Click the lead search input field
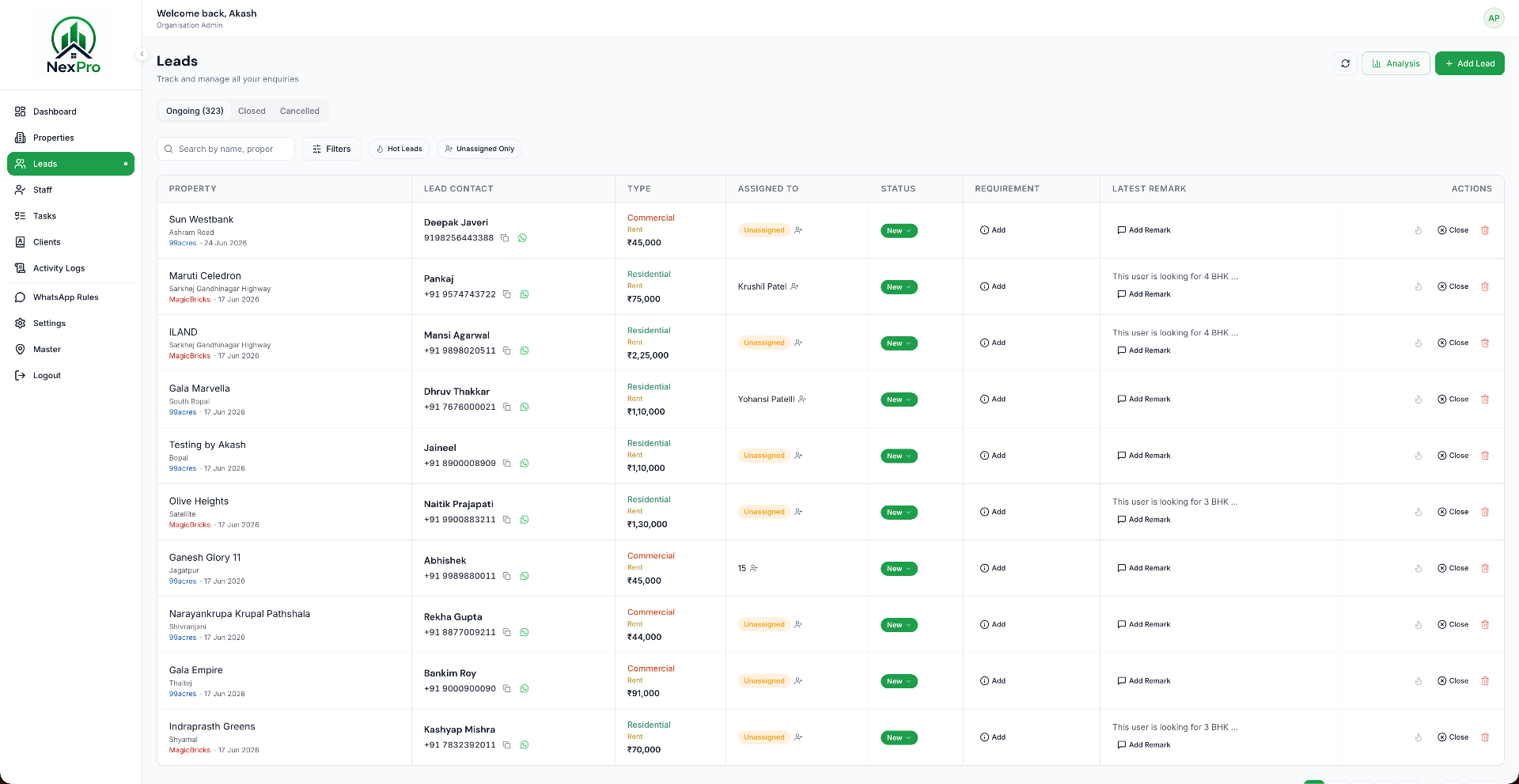The image size is (1519, 784). point(225,149)
